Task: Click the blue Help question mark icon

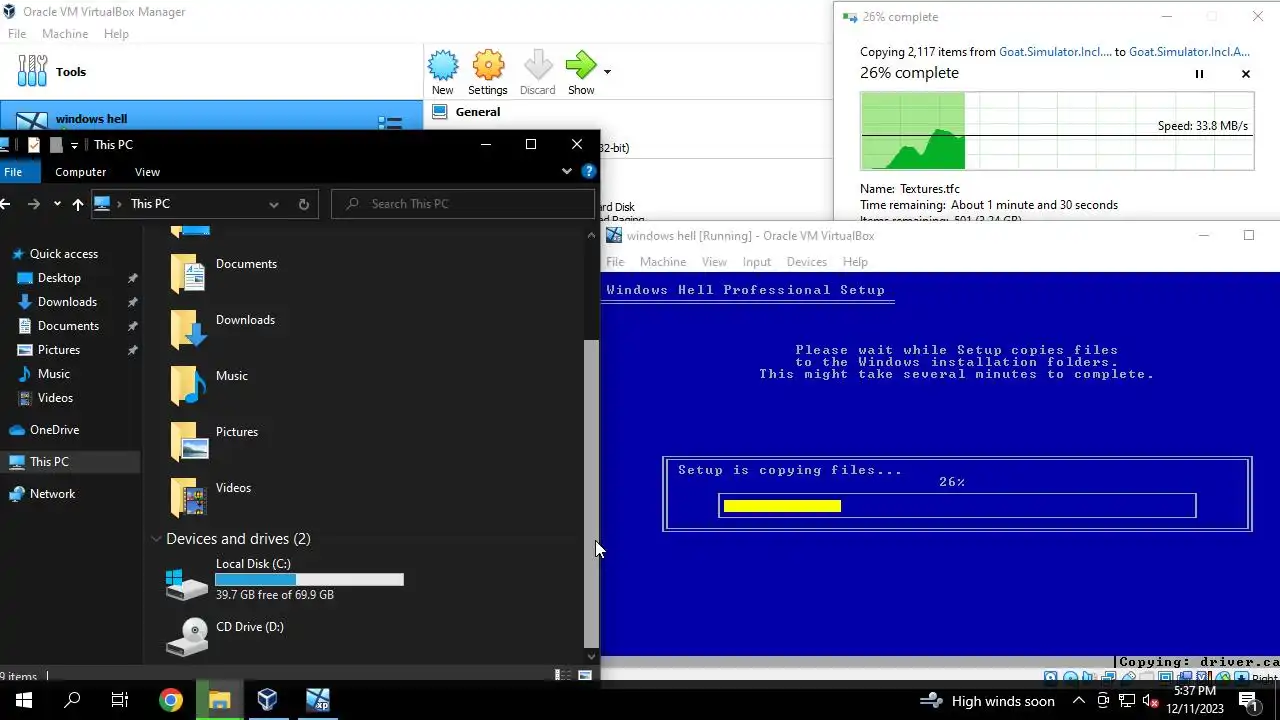Action: tap(589, 172)
